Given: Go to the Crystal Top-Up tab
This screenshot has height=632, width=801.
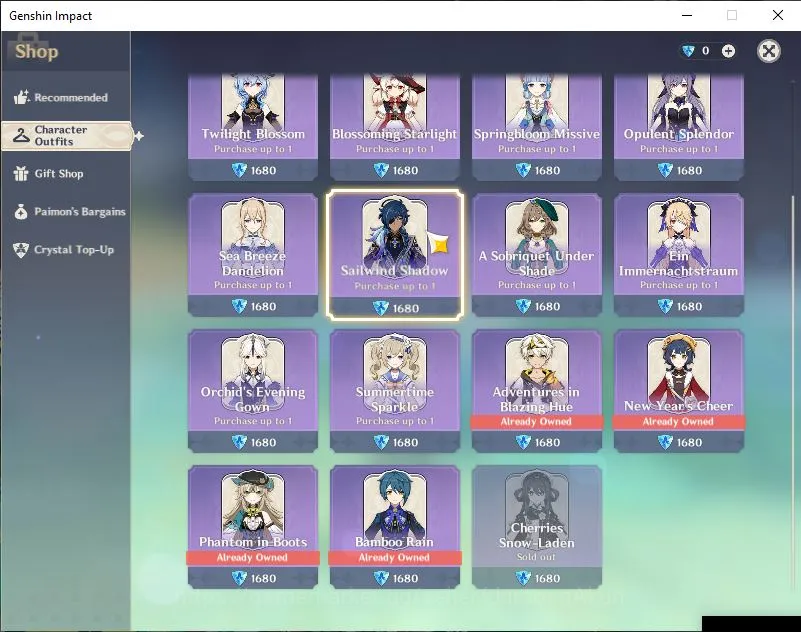Looking at the screenshot, I should tap(66, 250).
